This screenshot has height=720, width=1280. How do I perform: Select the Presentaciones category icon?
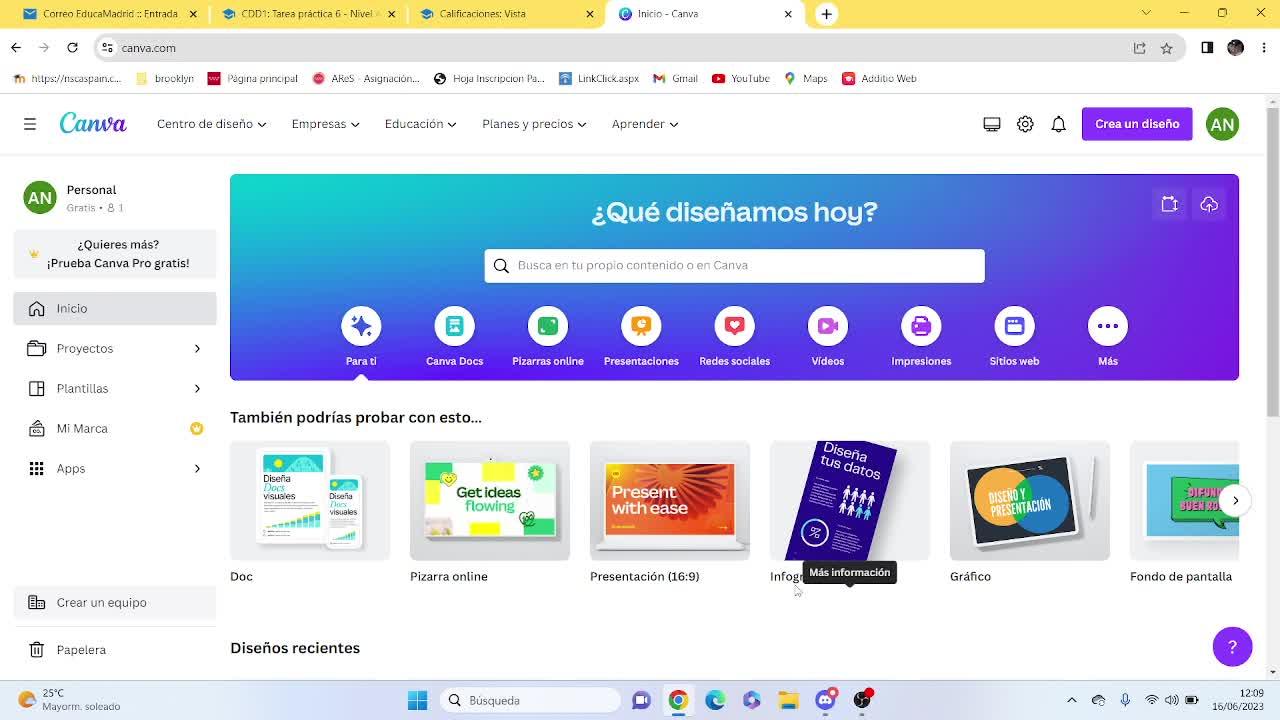(x=641, y=326)
